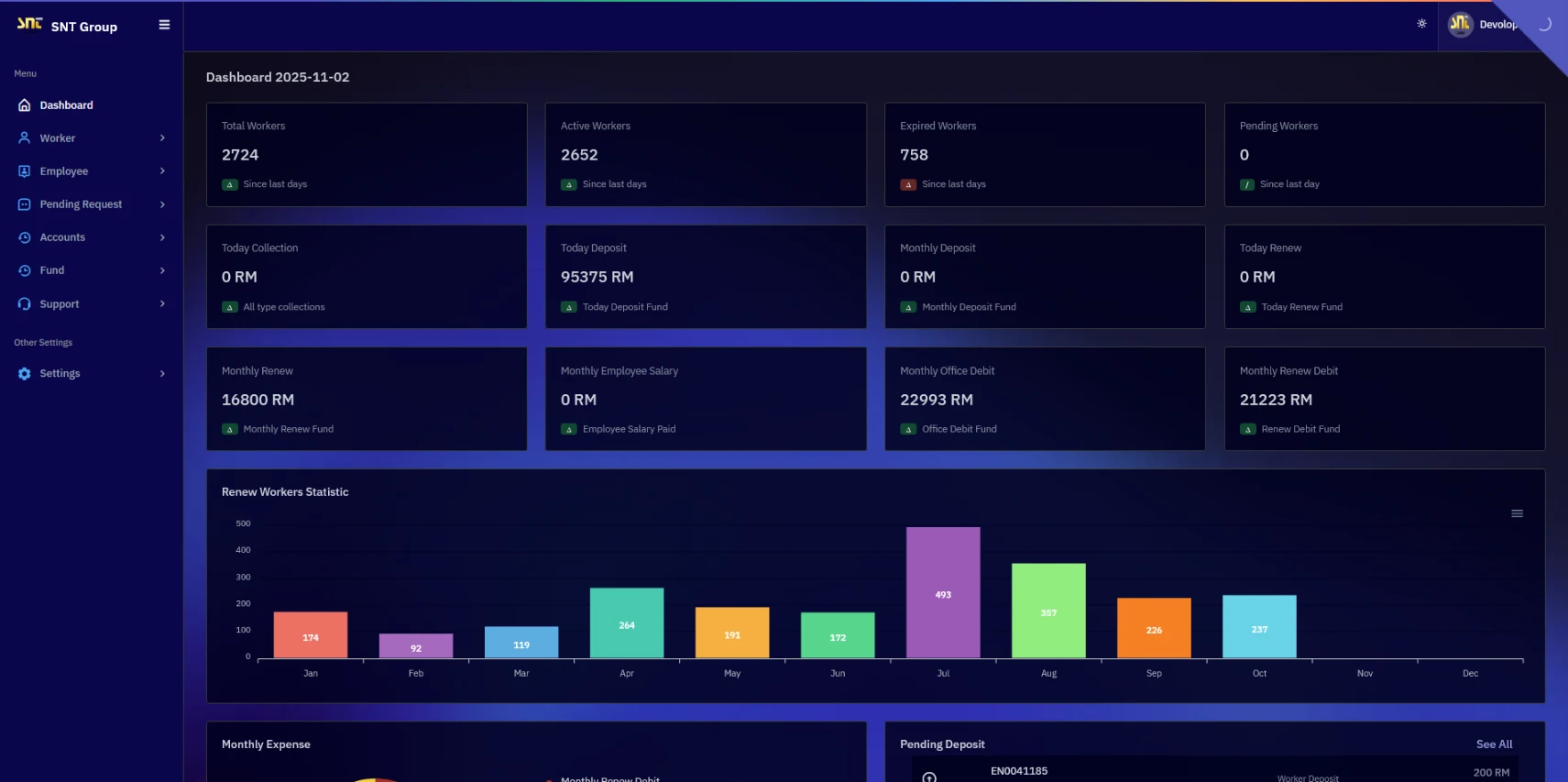Click the Settings gear icon
Viewport: 1568px width, 782px height.
(25, 374)
